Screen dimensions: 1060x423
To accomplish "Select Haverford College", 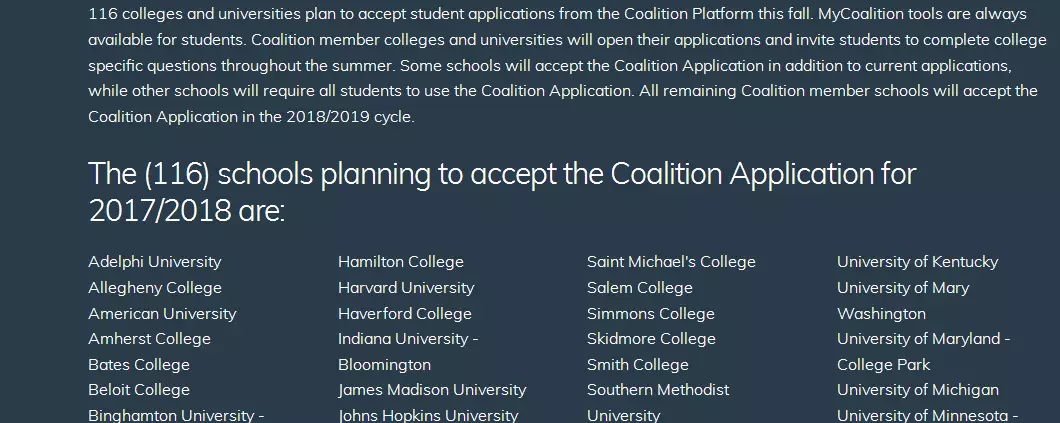I will (x=405, y=314).
